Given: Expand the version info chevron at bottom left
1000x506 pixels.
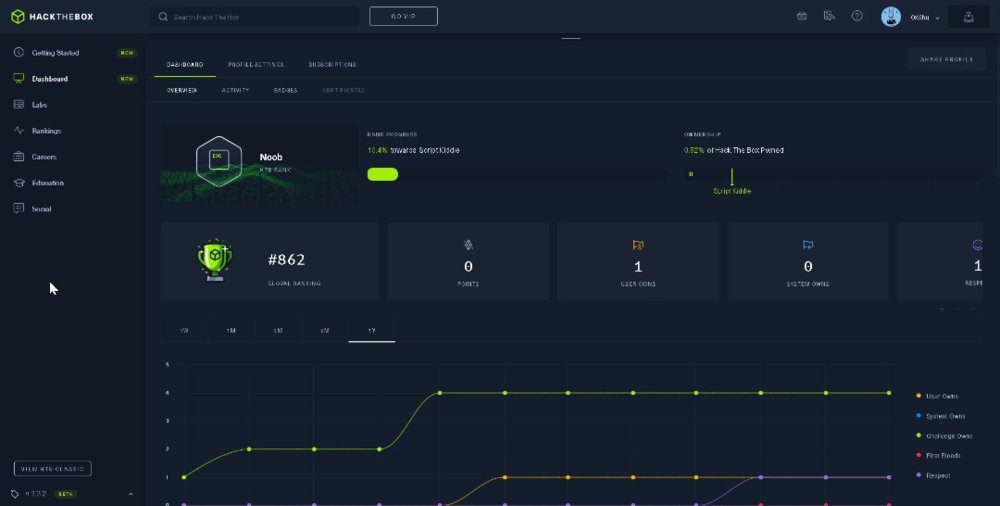Looking at the screenshot, I should 131,494.
